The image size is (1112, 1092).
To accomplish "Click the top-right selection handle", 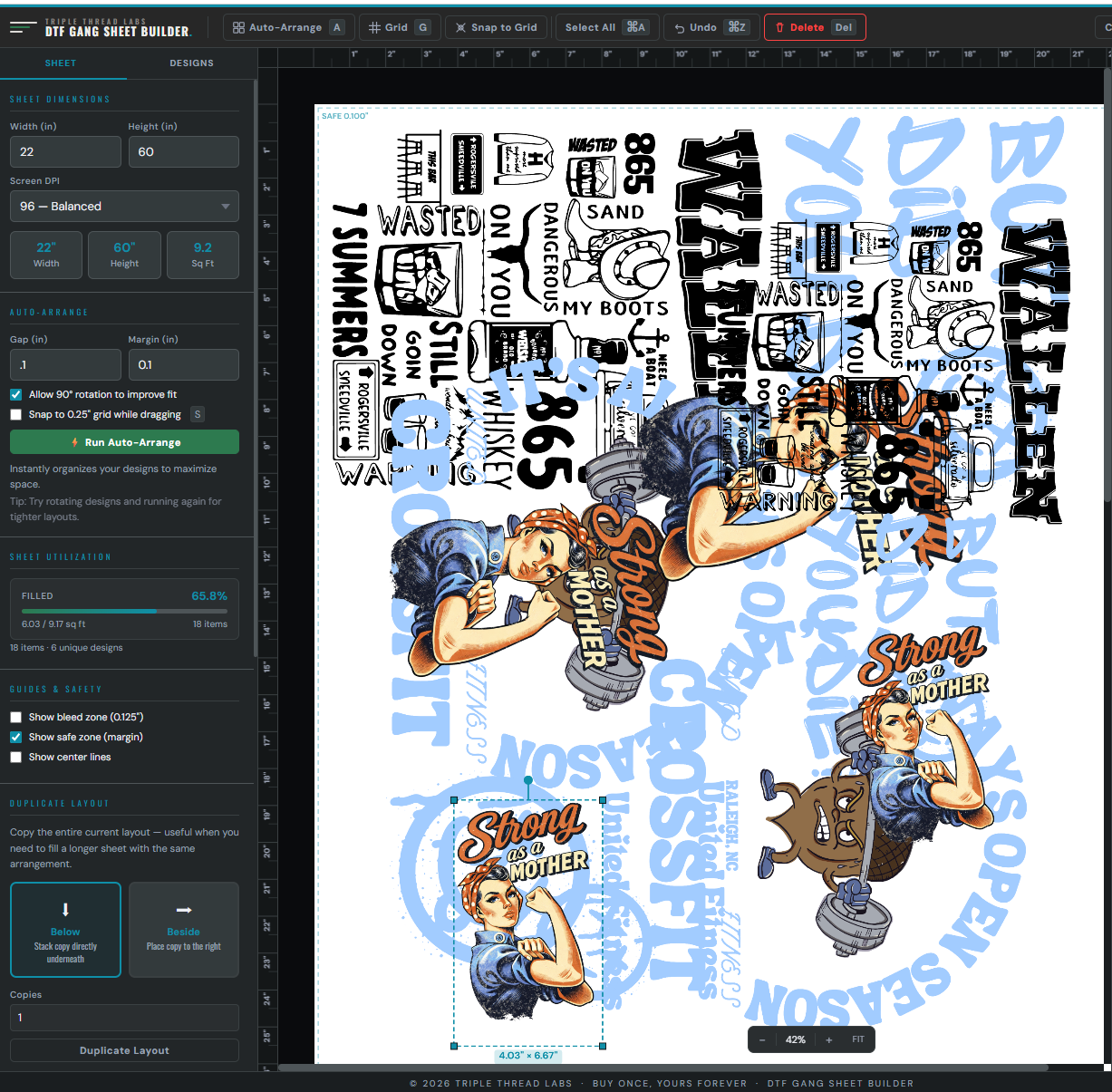I will [x=603, y=800].
